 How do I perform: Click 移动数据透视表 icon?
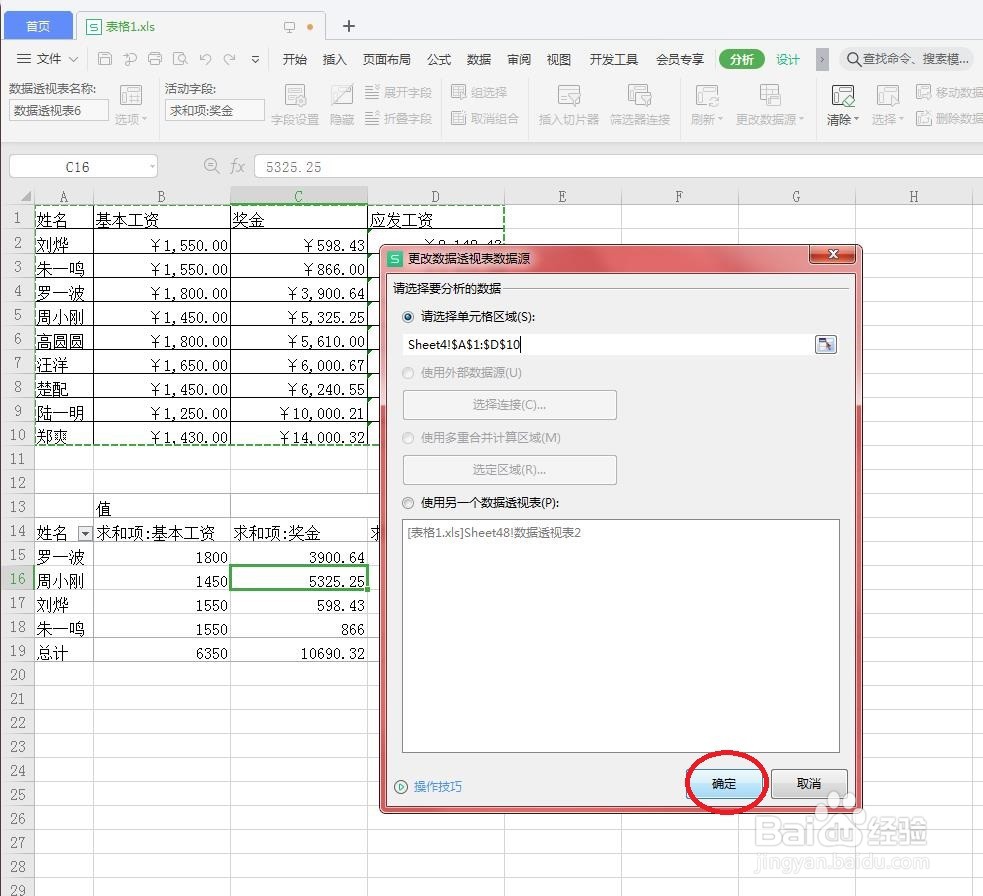click(x=949, y=92)
